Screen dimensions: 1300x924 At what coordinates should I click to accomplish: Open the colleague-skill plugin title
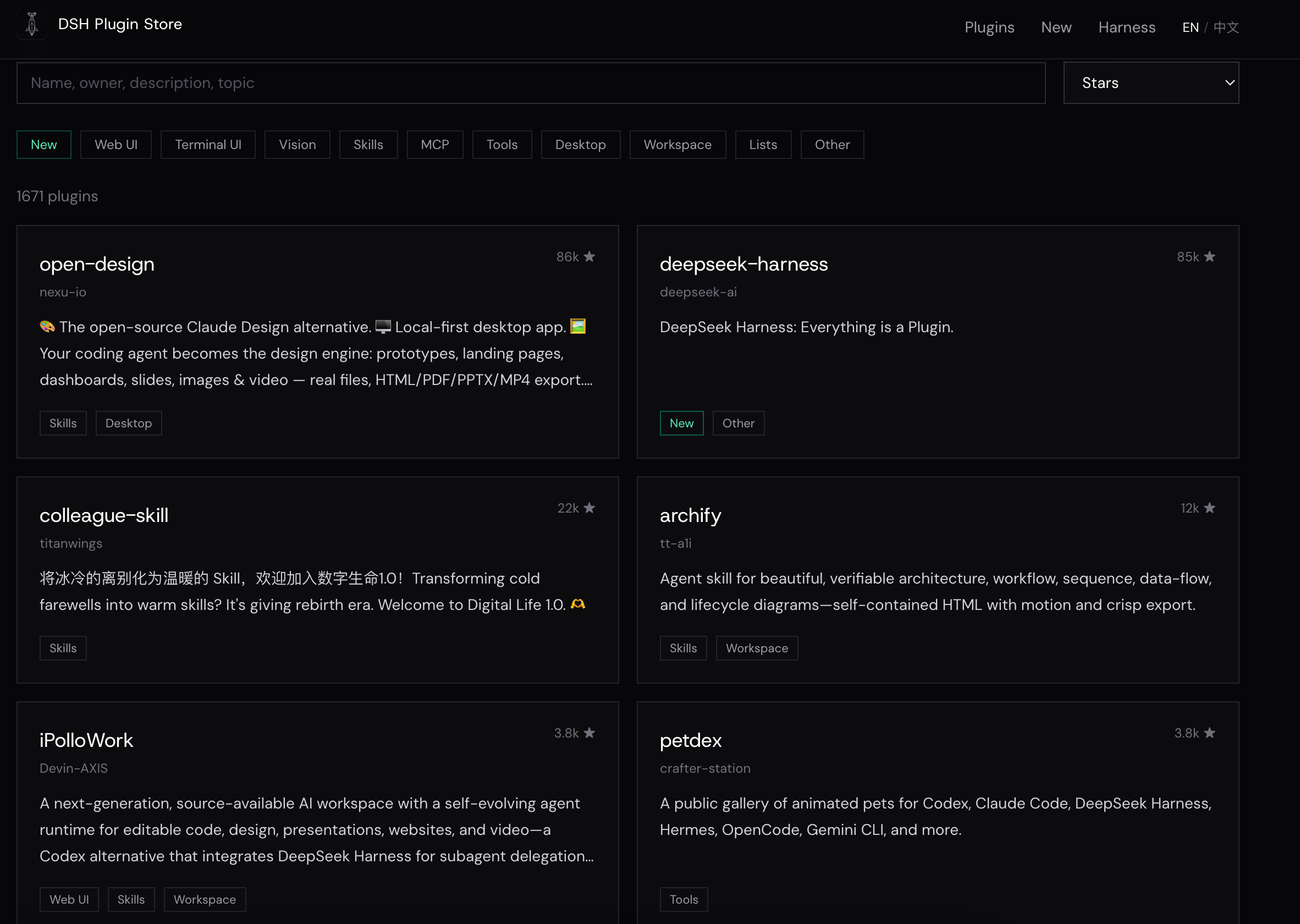coord(103,515)
